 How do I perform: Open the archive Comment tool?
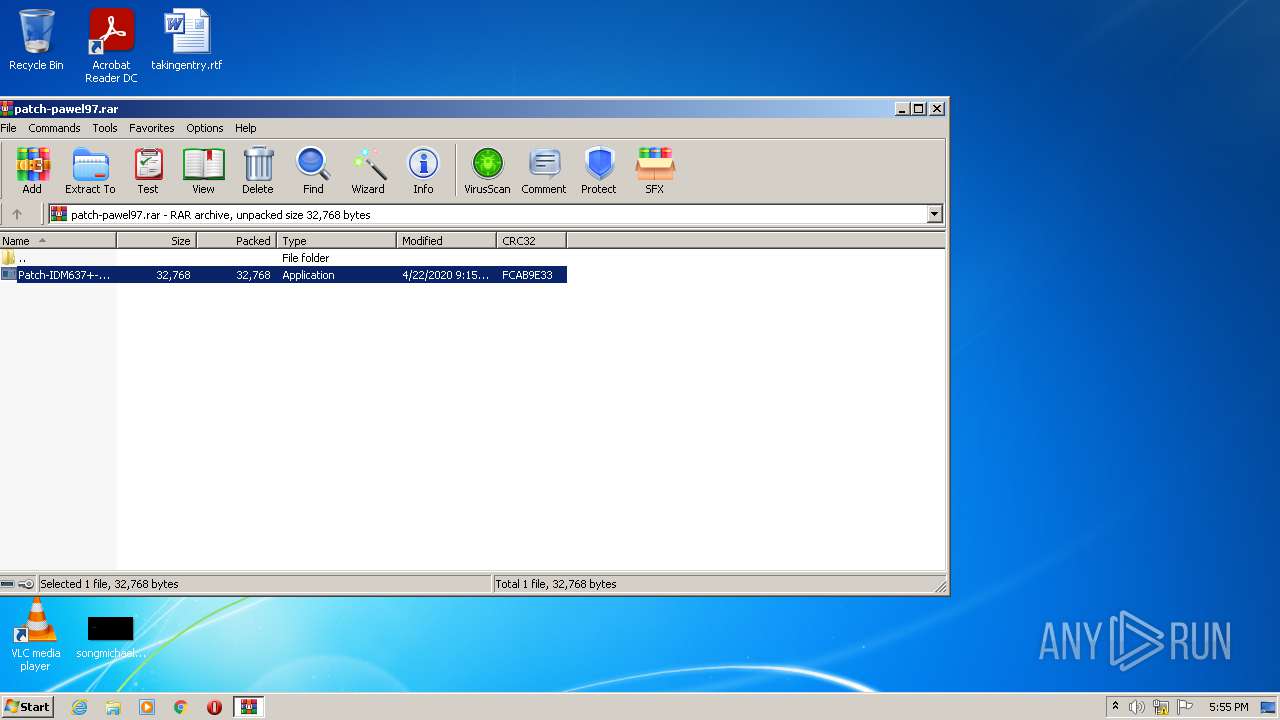544,170
